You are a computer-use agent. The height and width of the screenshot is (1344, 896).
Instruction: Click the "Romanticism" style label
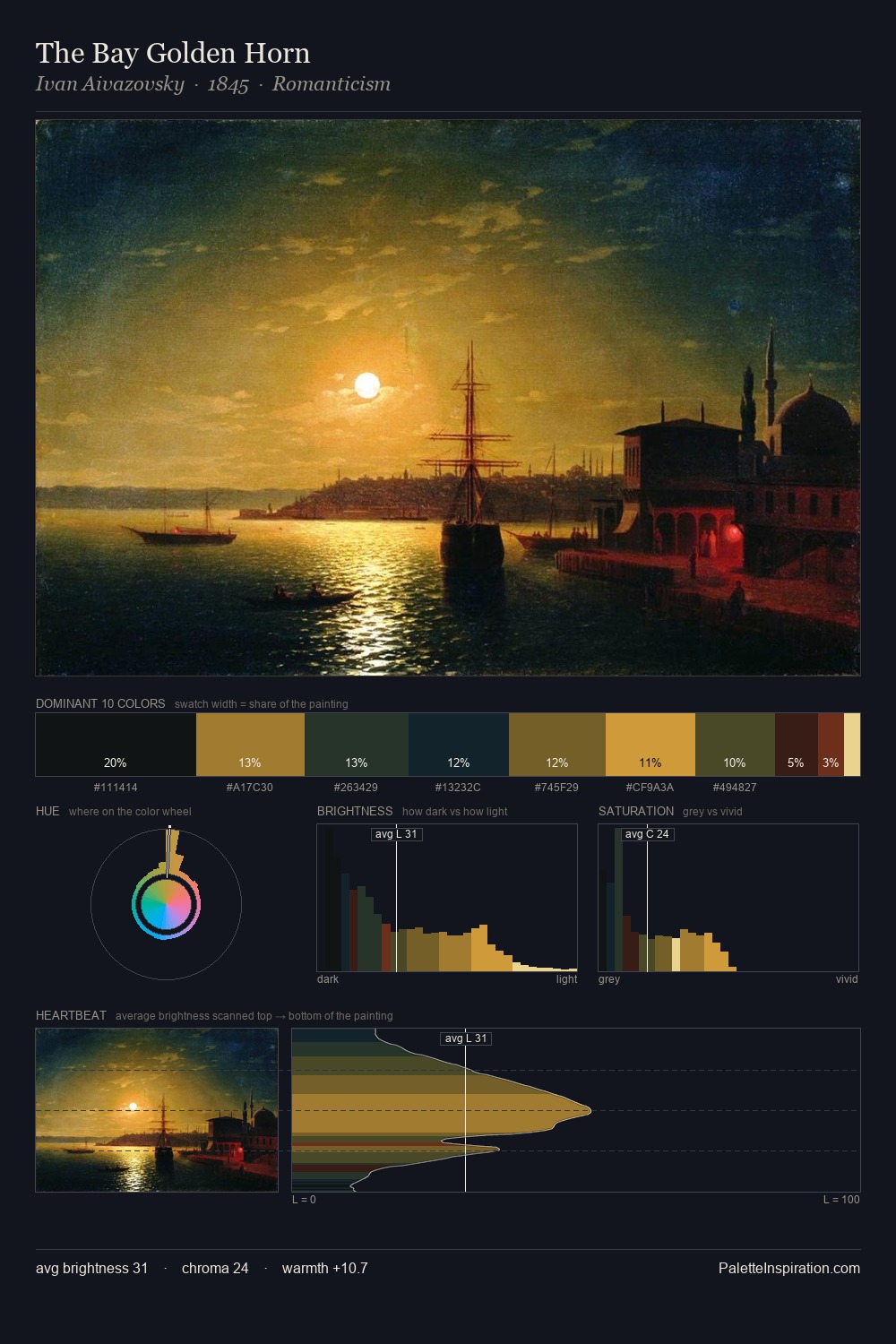coord(332,84)
